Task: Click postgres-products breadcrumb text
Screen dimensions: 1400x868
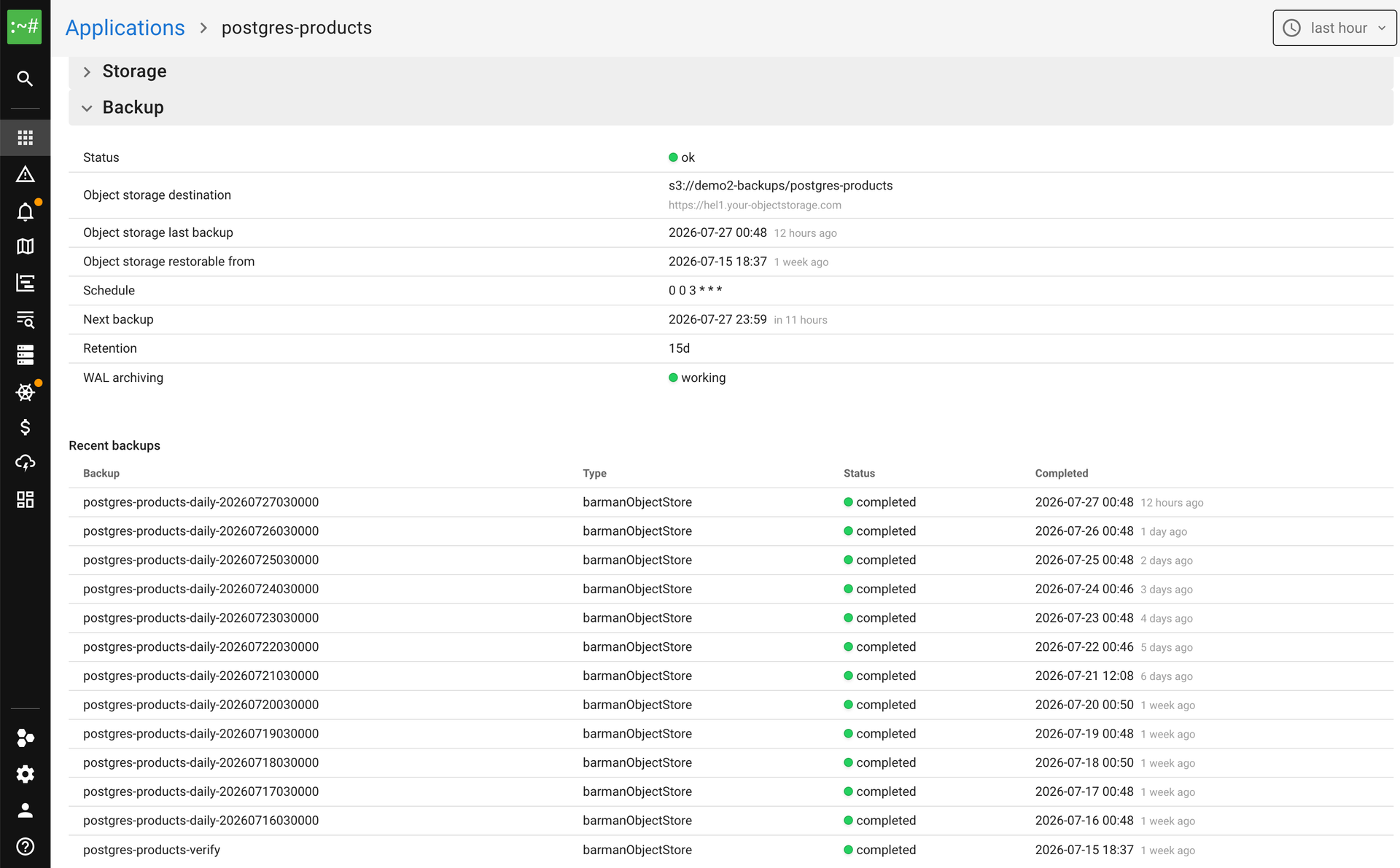Action: [297, 28]
